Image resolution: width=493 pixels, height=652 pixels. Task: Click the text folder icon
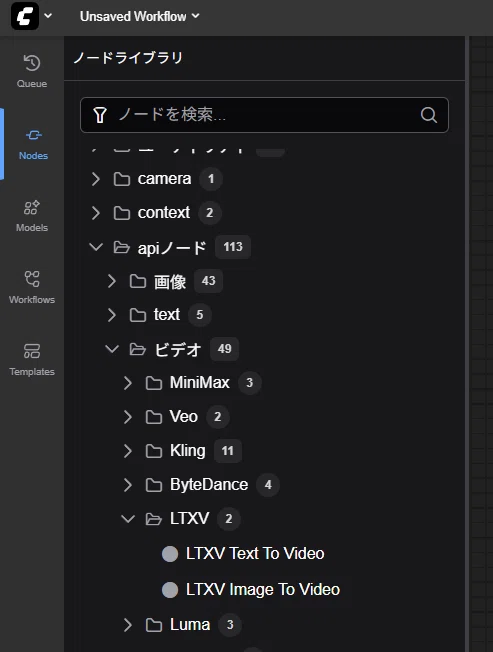pyautogui.click(x=138, y=315)
